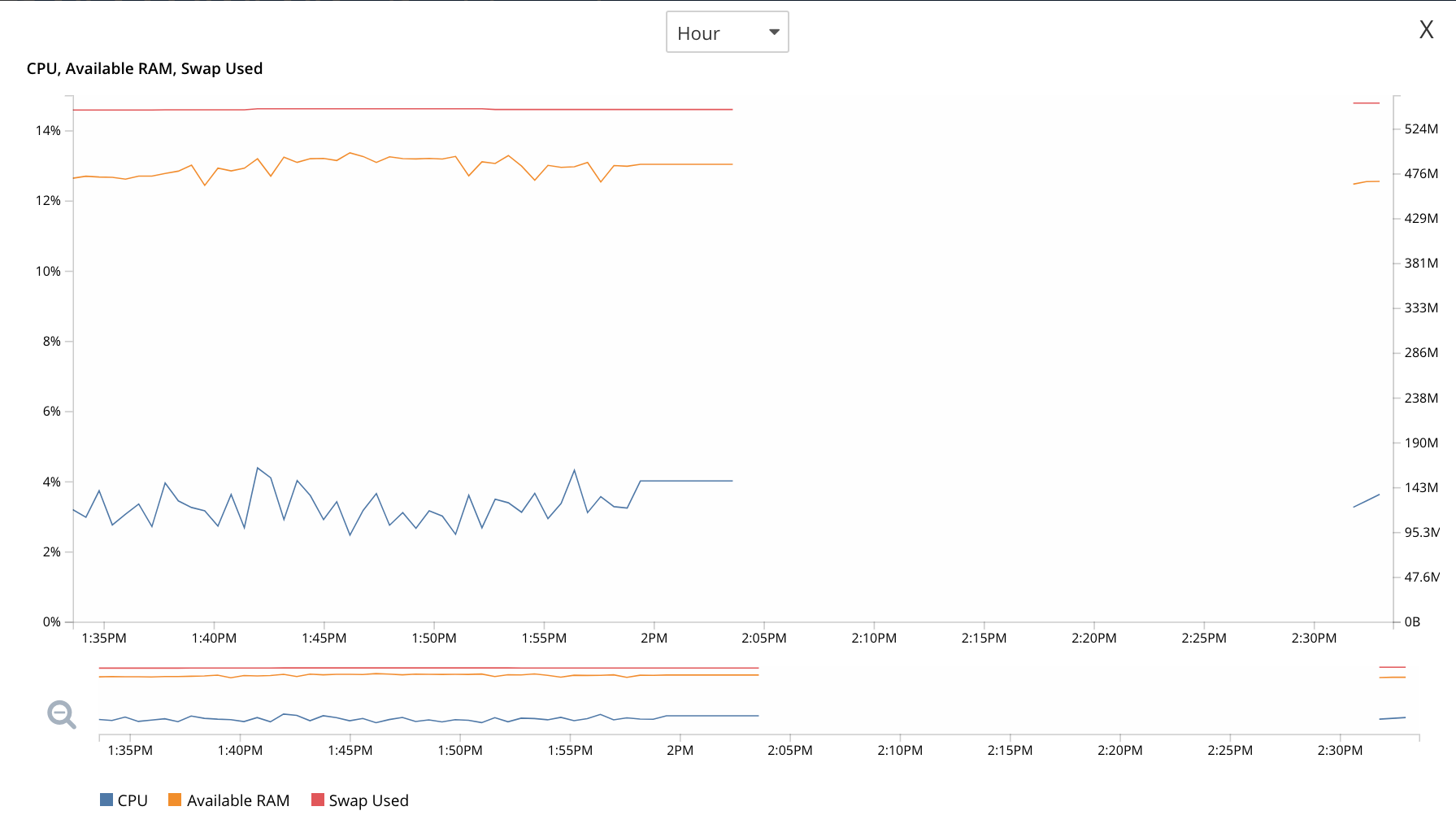Click the zoom out magnifier icon
Screen dimensions: 1456x837
(x=61, y=714)
